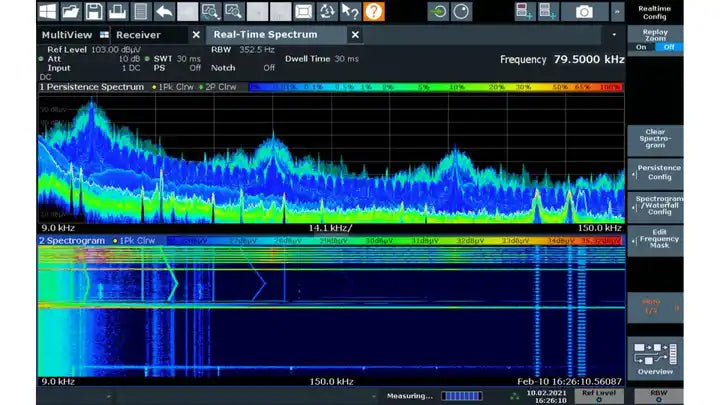Click the context help cursor icon
The image size is (720, 405).
(x=350, y=12)
